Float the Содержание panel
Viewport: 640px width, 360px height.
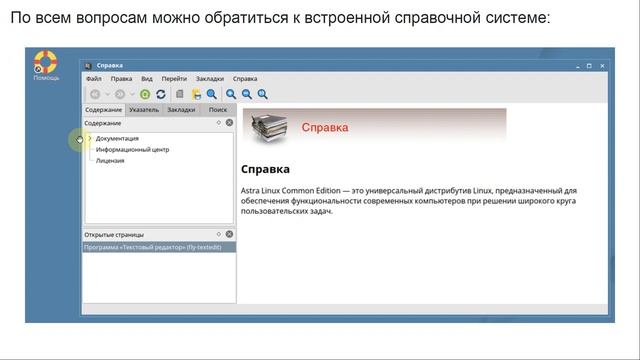click(219, 122)
